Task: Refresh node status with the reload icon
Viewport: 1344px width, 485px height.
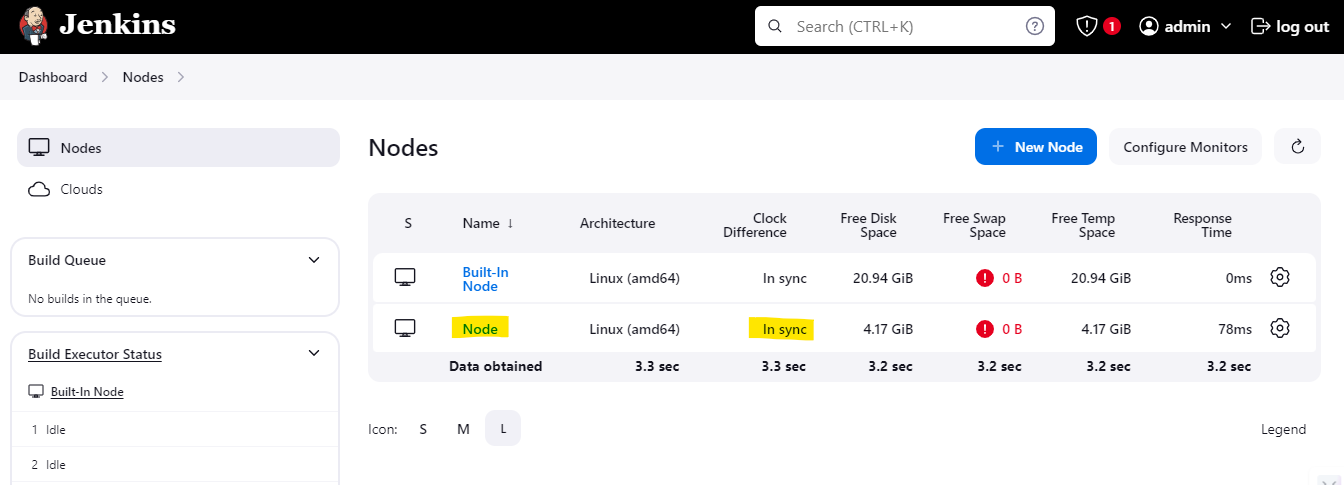Action: click(x=1298, y=147)
